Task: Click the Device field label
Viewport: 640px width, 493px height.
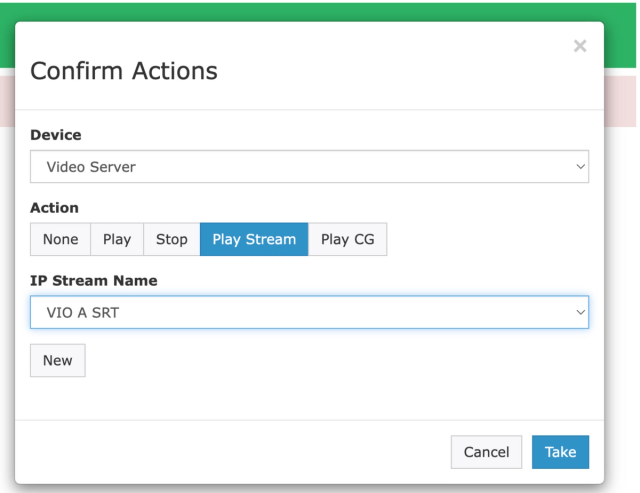Action: pyautogui.click(x=56, y=134)
